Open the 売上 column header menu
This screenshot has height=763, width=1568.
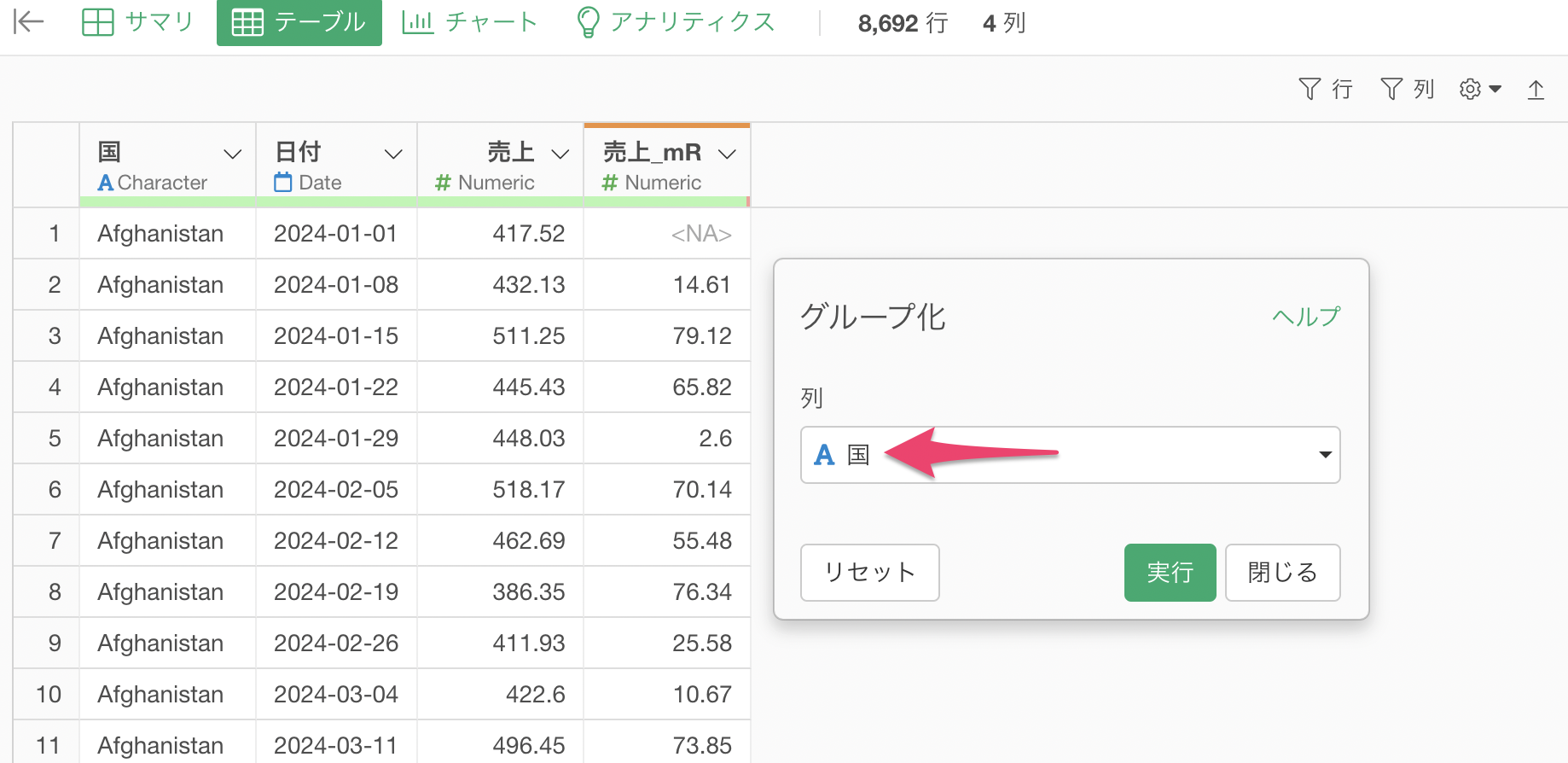click(x=560, y=154)
